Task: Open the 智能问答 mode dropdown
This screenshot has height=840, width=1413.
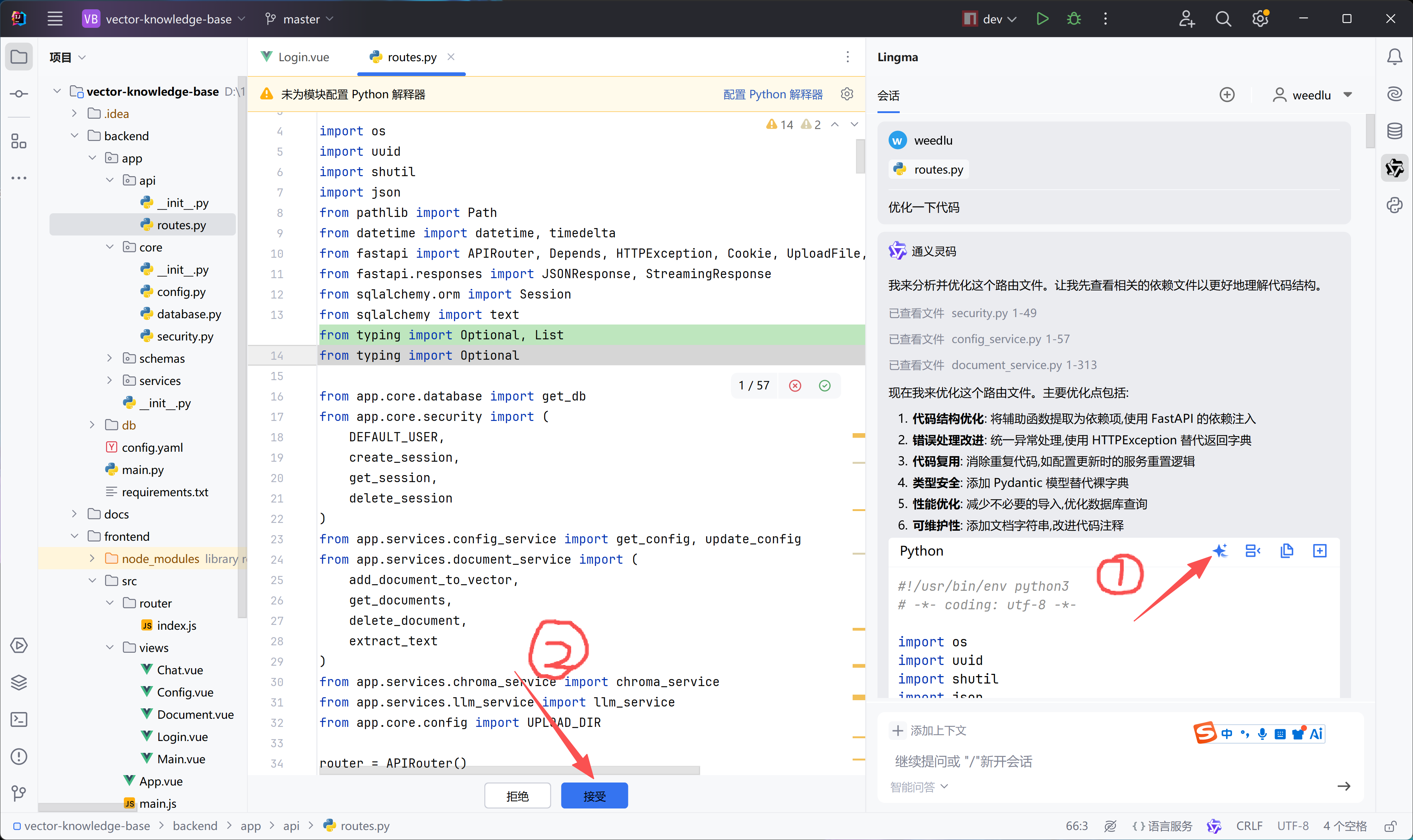Action: 918,787
